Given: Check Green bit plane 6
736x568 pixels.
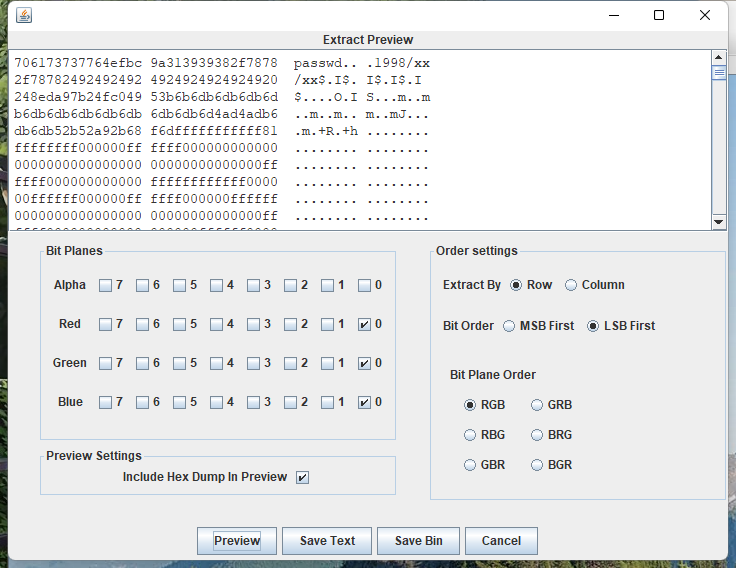Looking at the screenshot, I should (x=142, y=363).
